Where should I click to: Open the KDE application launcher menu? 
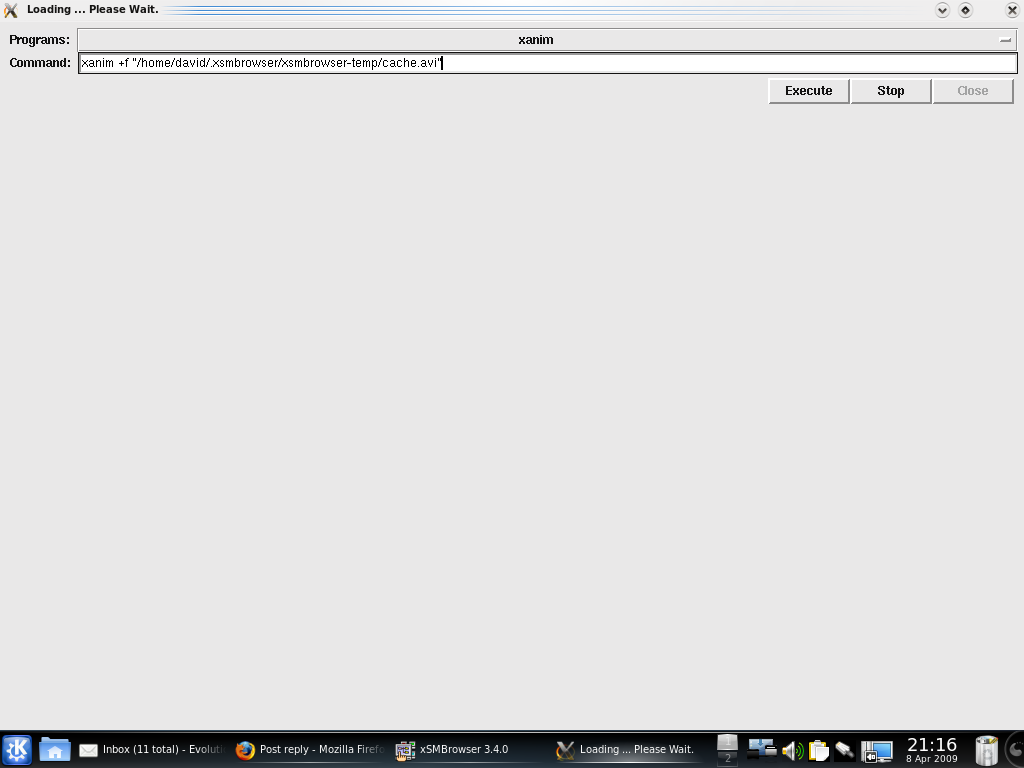pyautogui.click(x=17, y=750)
